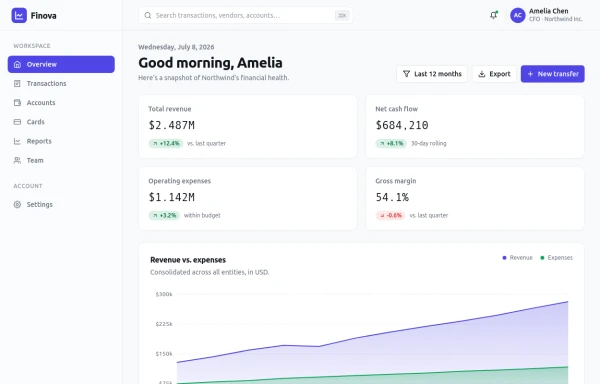Click the +12.4% change badge
The height and width of the screenshot is (384, 600).
[x=166, y=143]
